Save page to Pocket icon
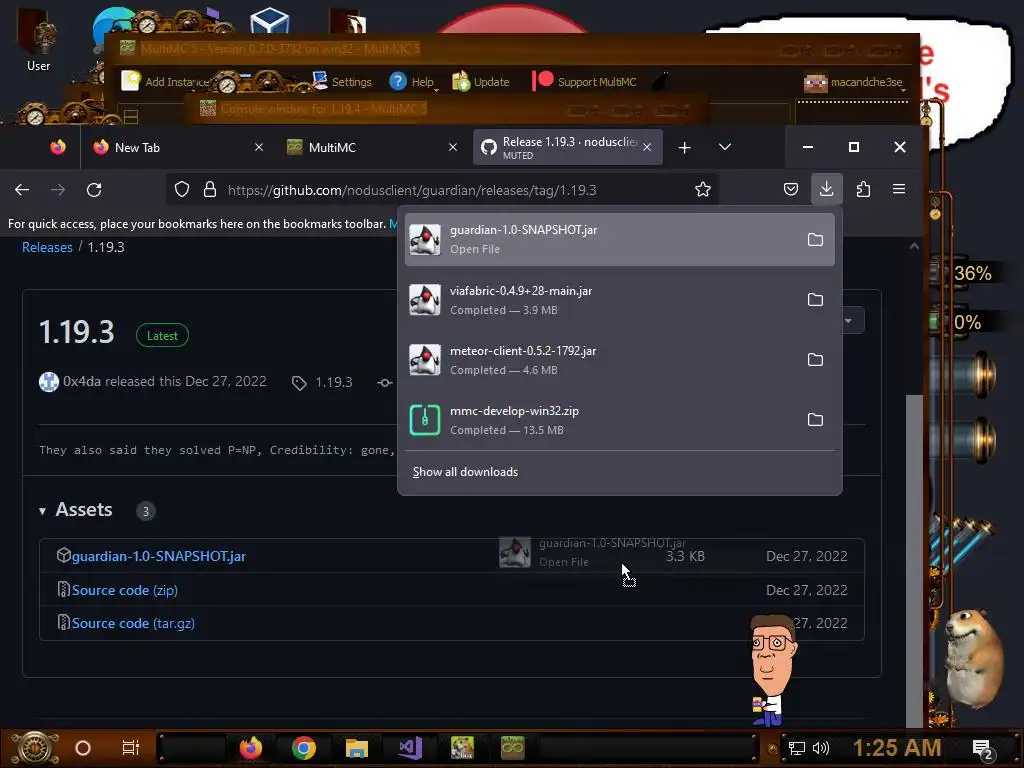1024x768 pixels. (x=791, y=189)
